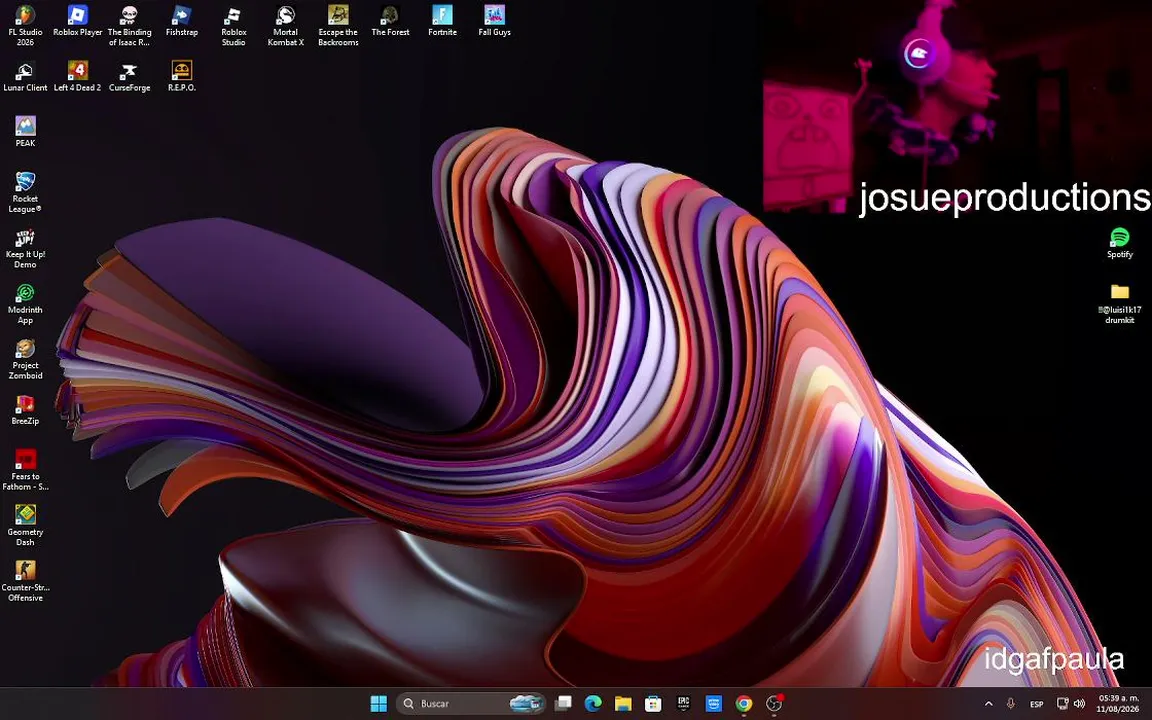Select the Modrinth App shortcut

(25, 304)
